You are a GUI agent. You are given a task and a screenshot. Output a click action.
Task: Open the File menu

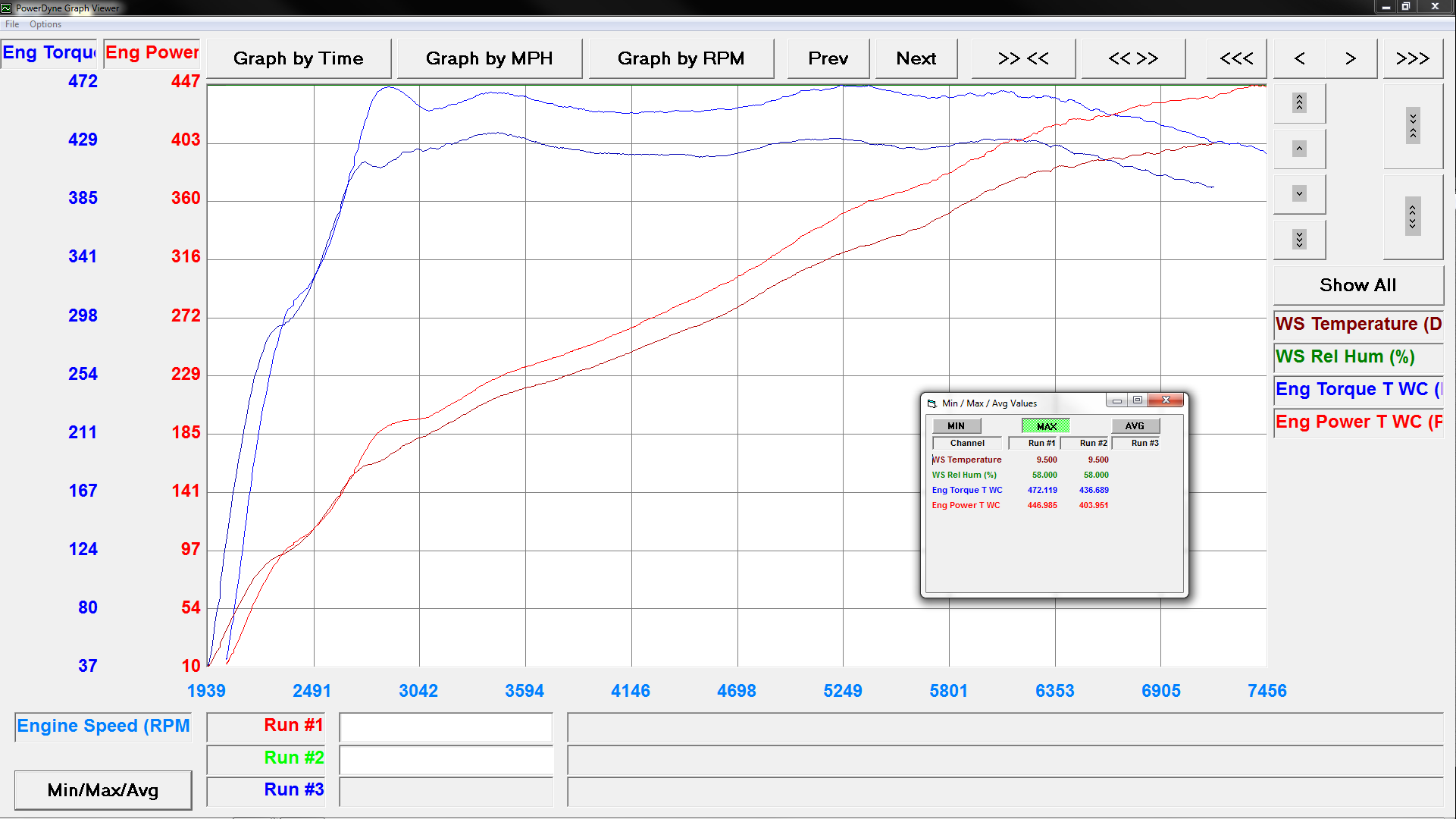(x=12, y=24)
